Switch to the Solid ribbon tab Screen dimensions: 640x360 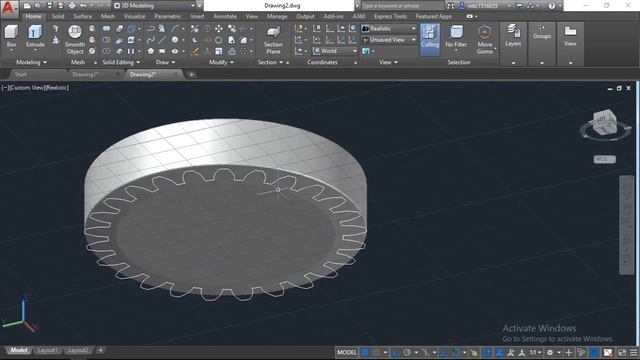tap(58, 16)
